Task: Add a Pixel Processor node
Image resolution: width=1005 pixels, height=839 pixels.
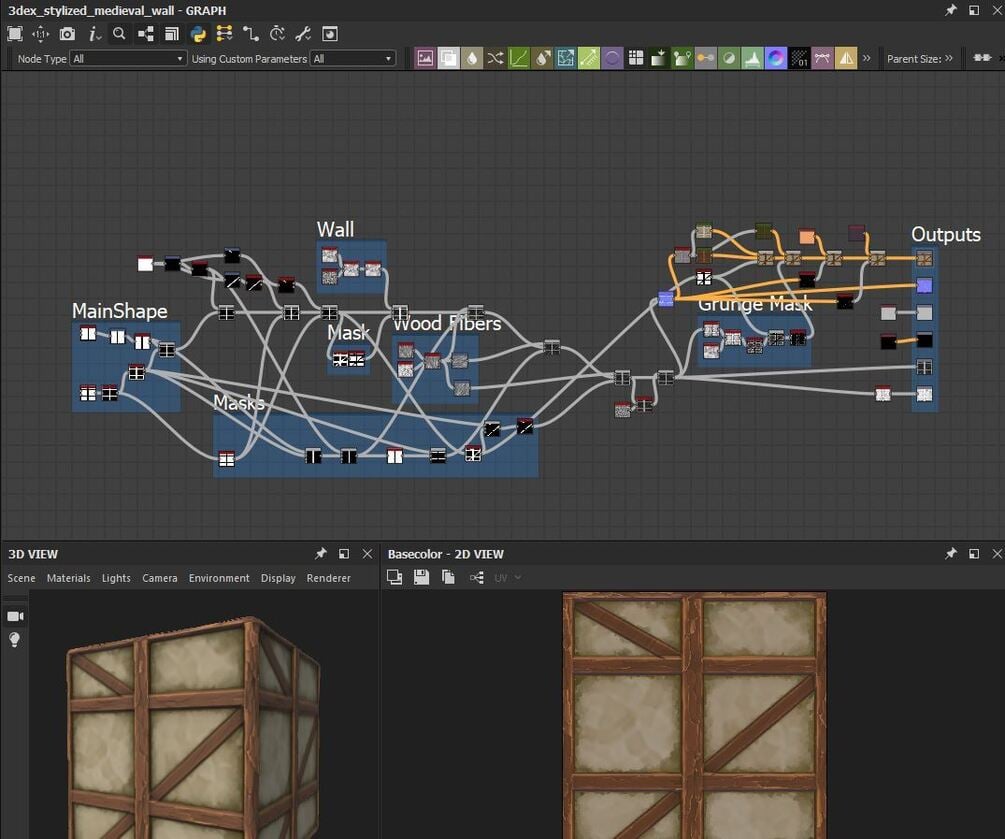Action: [x=799, y=58]
